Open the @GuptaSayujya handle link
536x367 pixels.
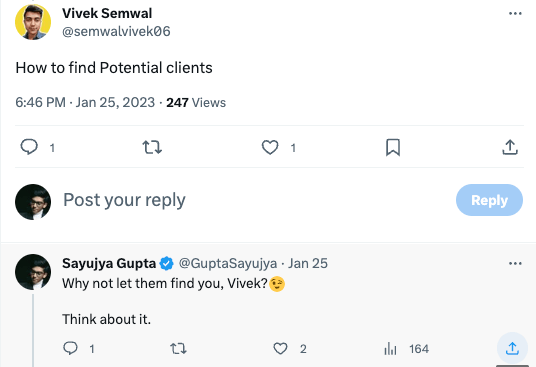[x=228, y=263]
